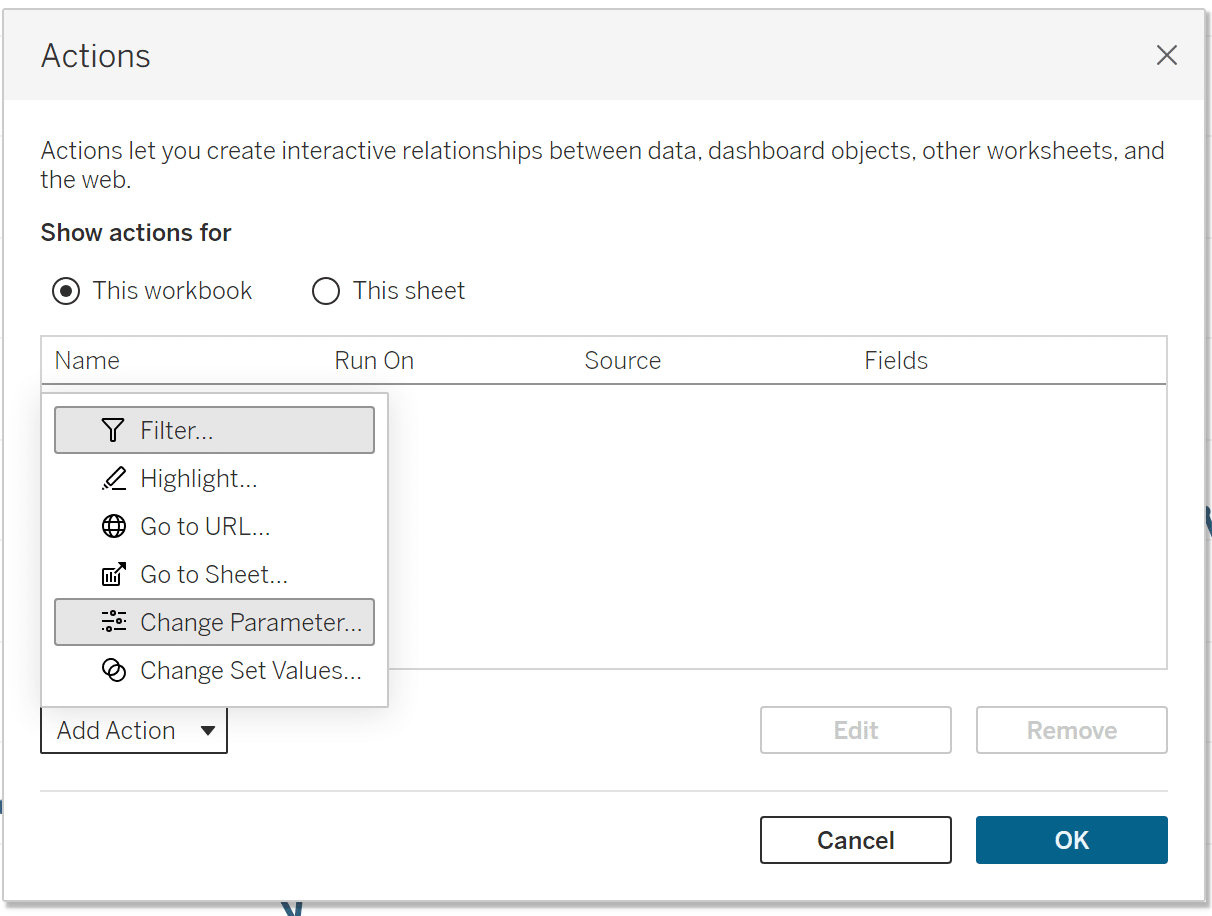The width and height of the screenshot is (1212, 916).
Task: Click the highlighter pen icon beside Highlight
Action: coord(114,478)
